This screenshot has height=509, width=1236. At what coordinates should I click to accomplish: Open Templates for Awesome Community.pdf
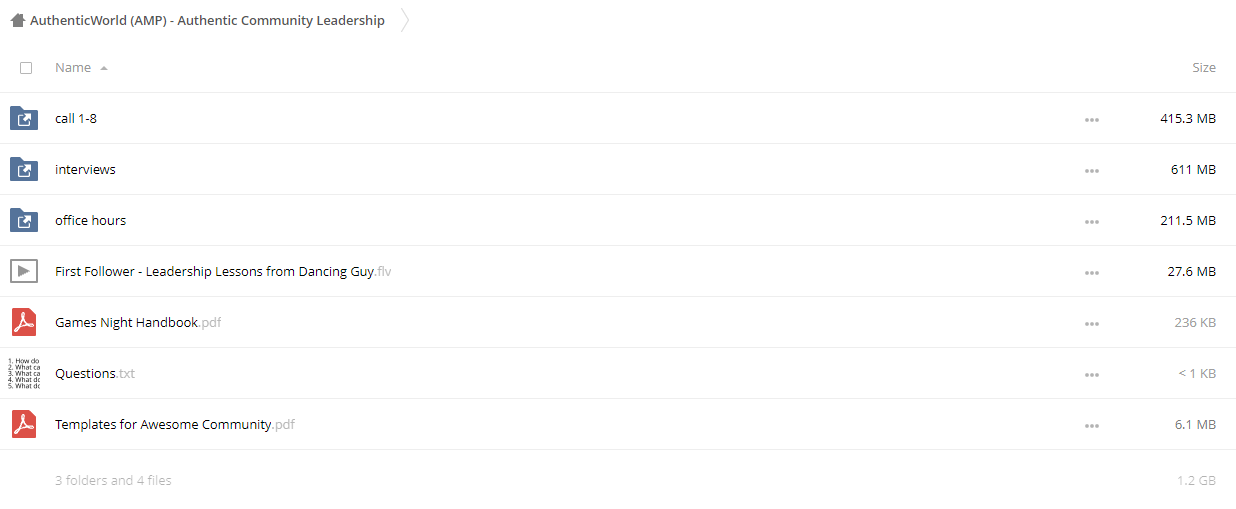[175, 424]
